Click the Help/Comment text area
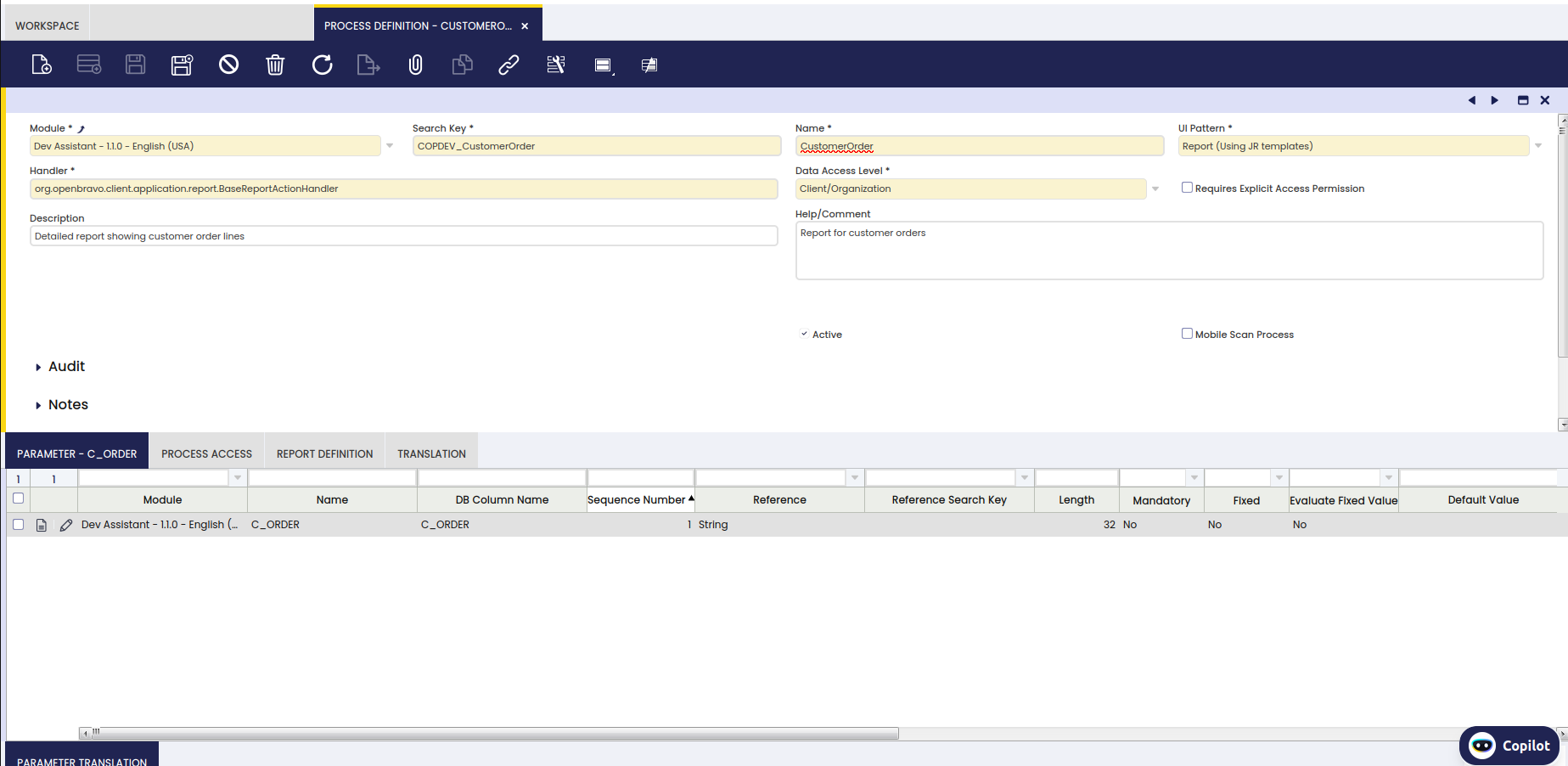 pos(1169,251)
